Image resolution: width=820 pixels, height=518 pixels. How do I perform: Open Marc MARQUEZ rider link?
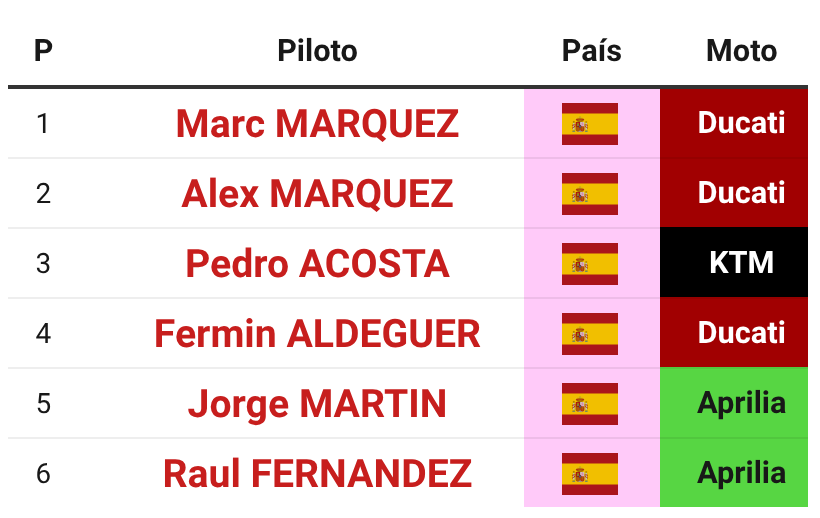pos(317,124)
